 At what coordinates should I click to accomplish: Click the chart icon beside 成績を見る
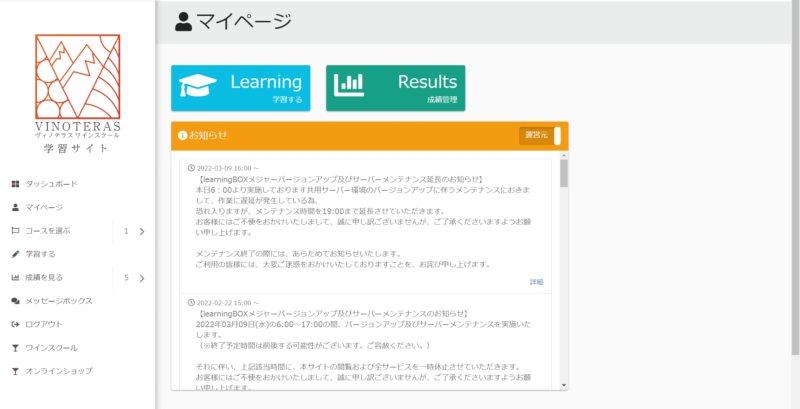pos(15,277)
